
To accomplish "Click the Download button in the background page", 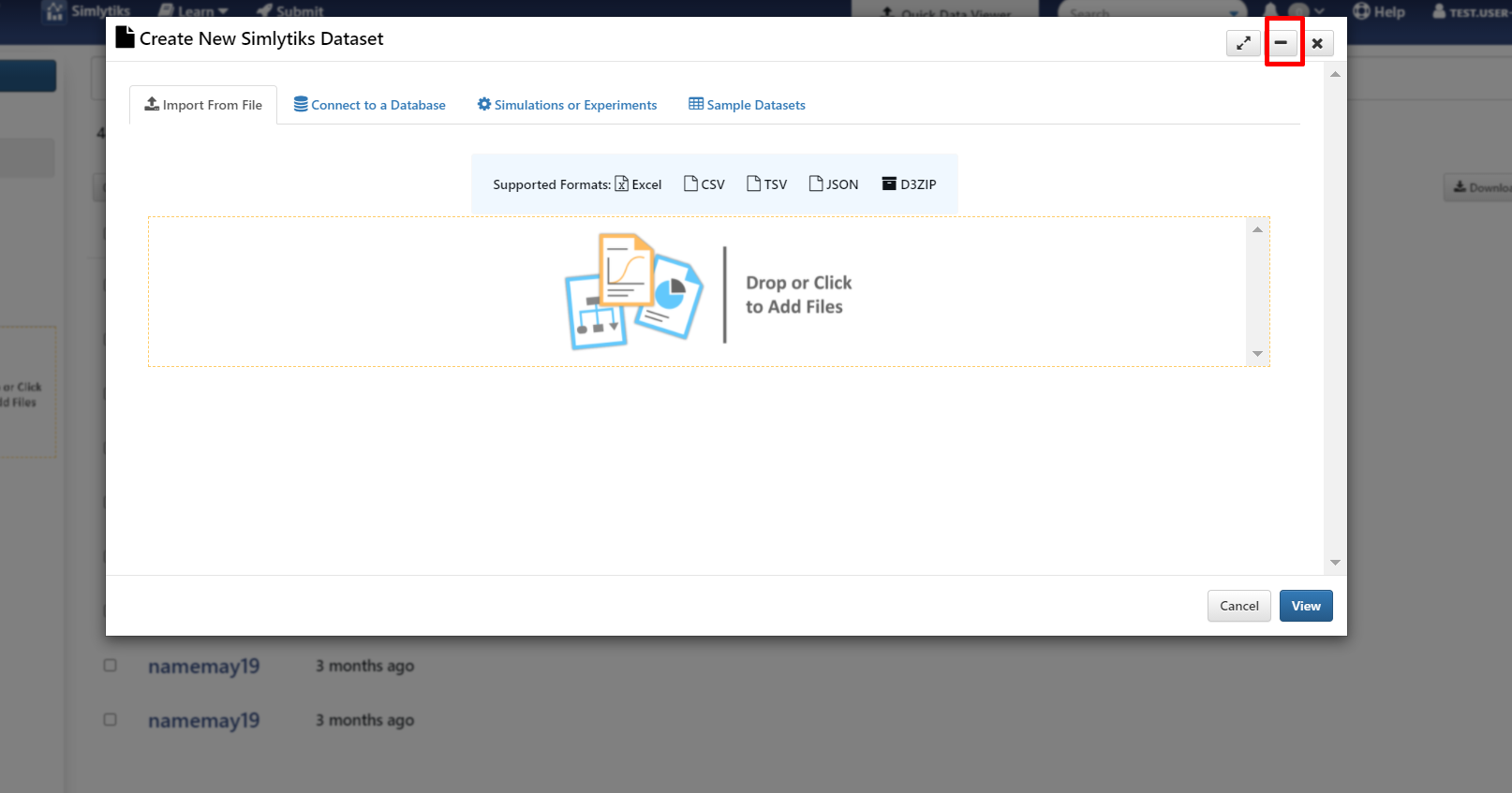I will 1478,187.
